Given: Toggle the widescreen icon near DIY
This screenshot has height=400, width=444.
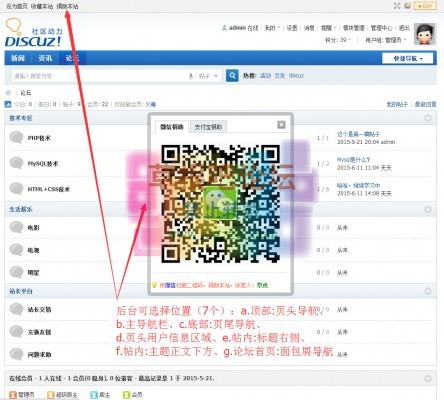Looking at the screenshot, I should pos(397,6).
